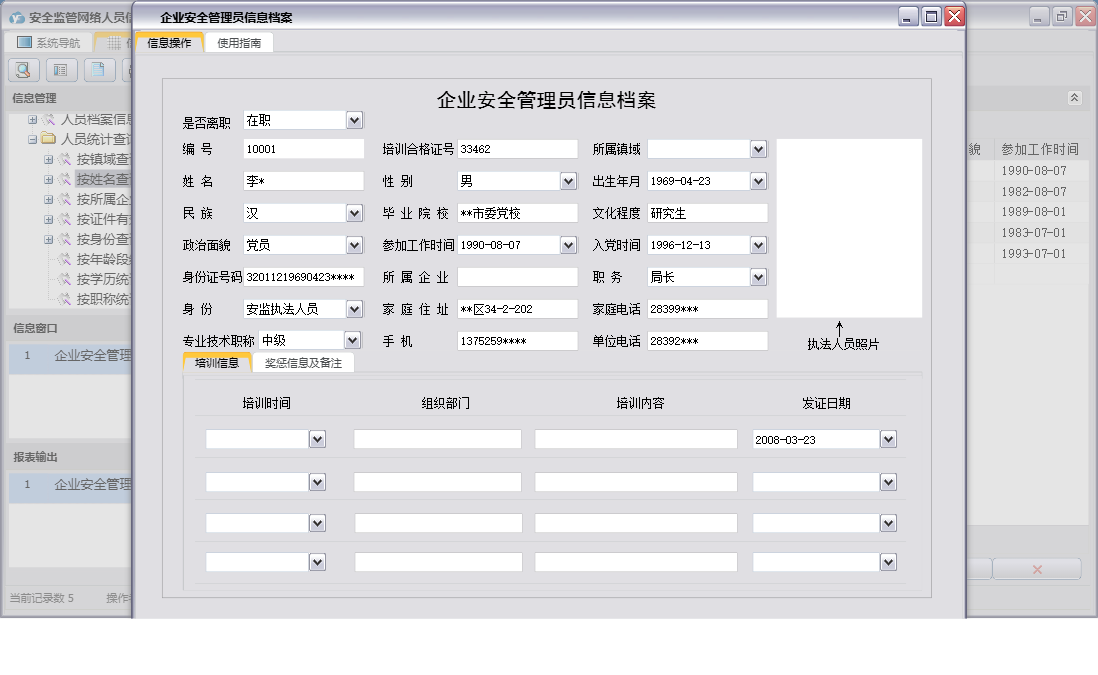Click the ID card toolbar icon

[x=62, y=70]
